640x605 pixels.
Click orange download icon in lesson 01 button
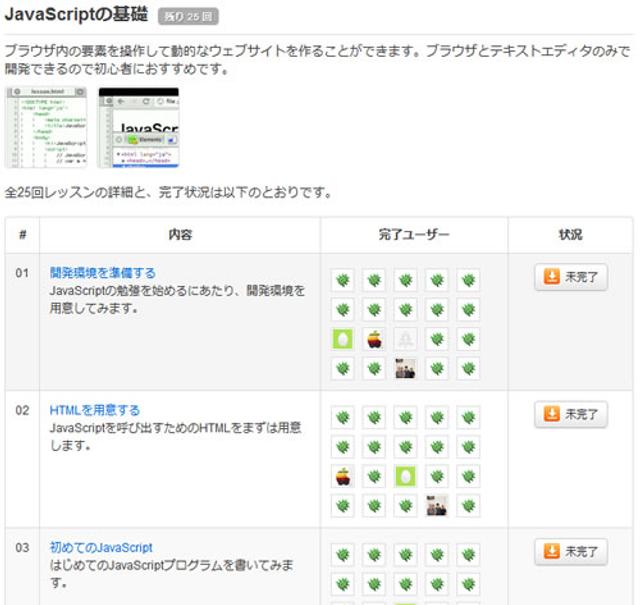tap(551, 277)
